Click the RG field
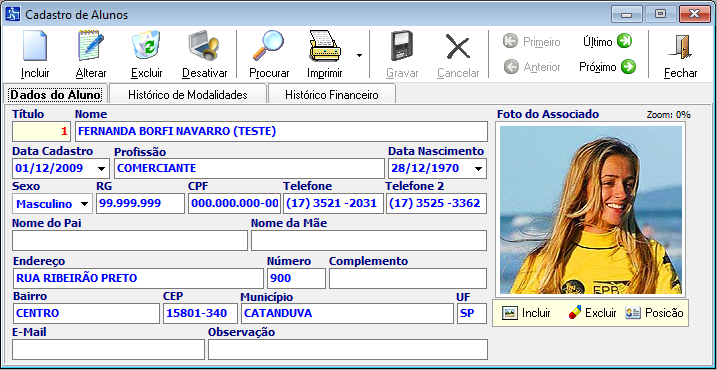717x370 pixels. point(140,204)
